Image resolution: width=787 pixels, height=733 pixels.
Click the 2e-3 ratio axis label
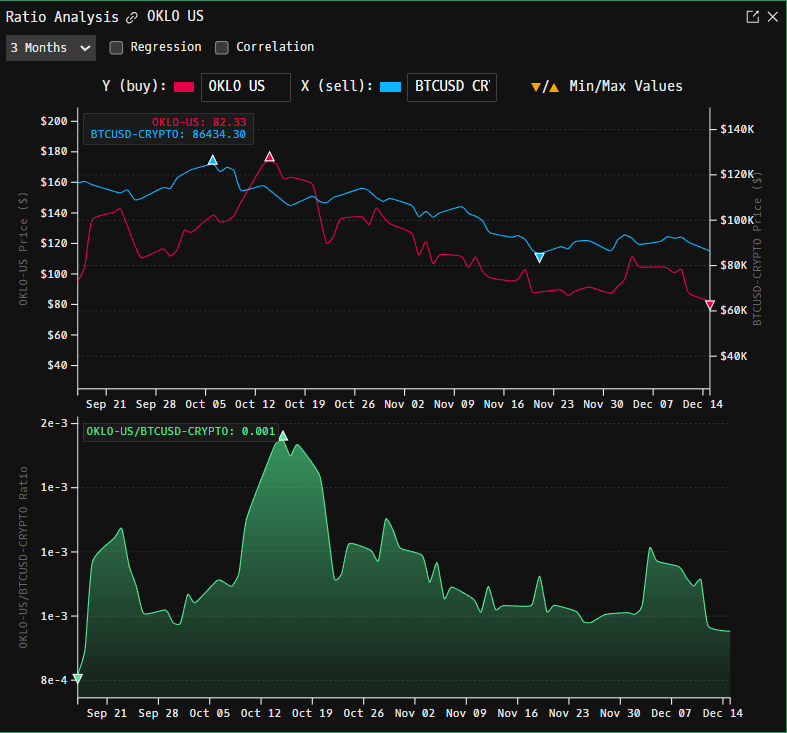coord(54,424)
